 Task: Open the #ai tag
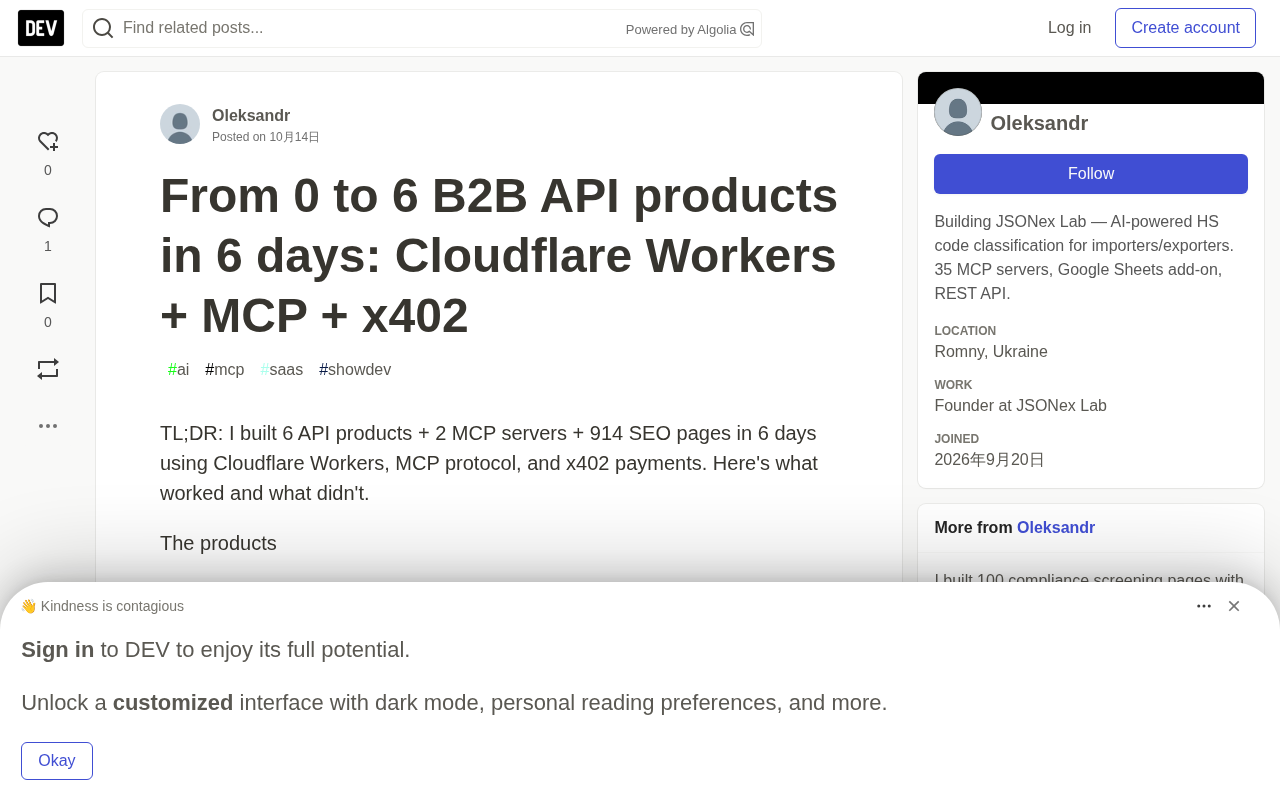pos(179,370)
